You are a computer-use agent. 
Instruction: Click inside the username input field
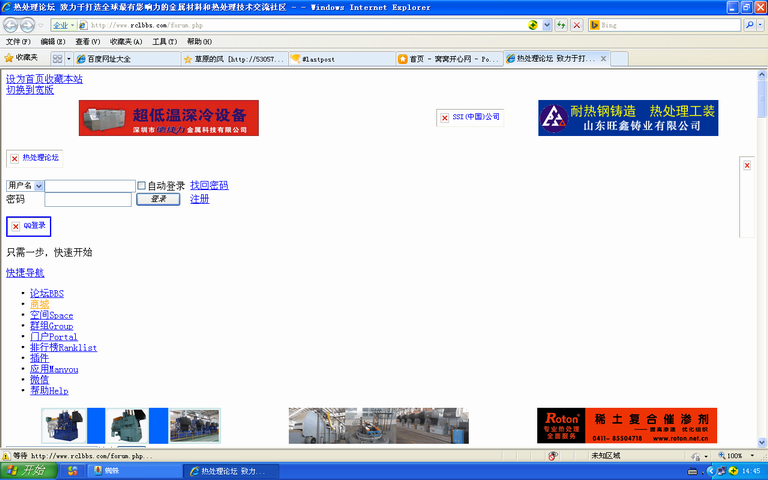pos(90,186)
